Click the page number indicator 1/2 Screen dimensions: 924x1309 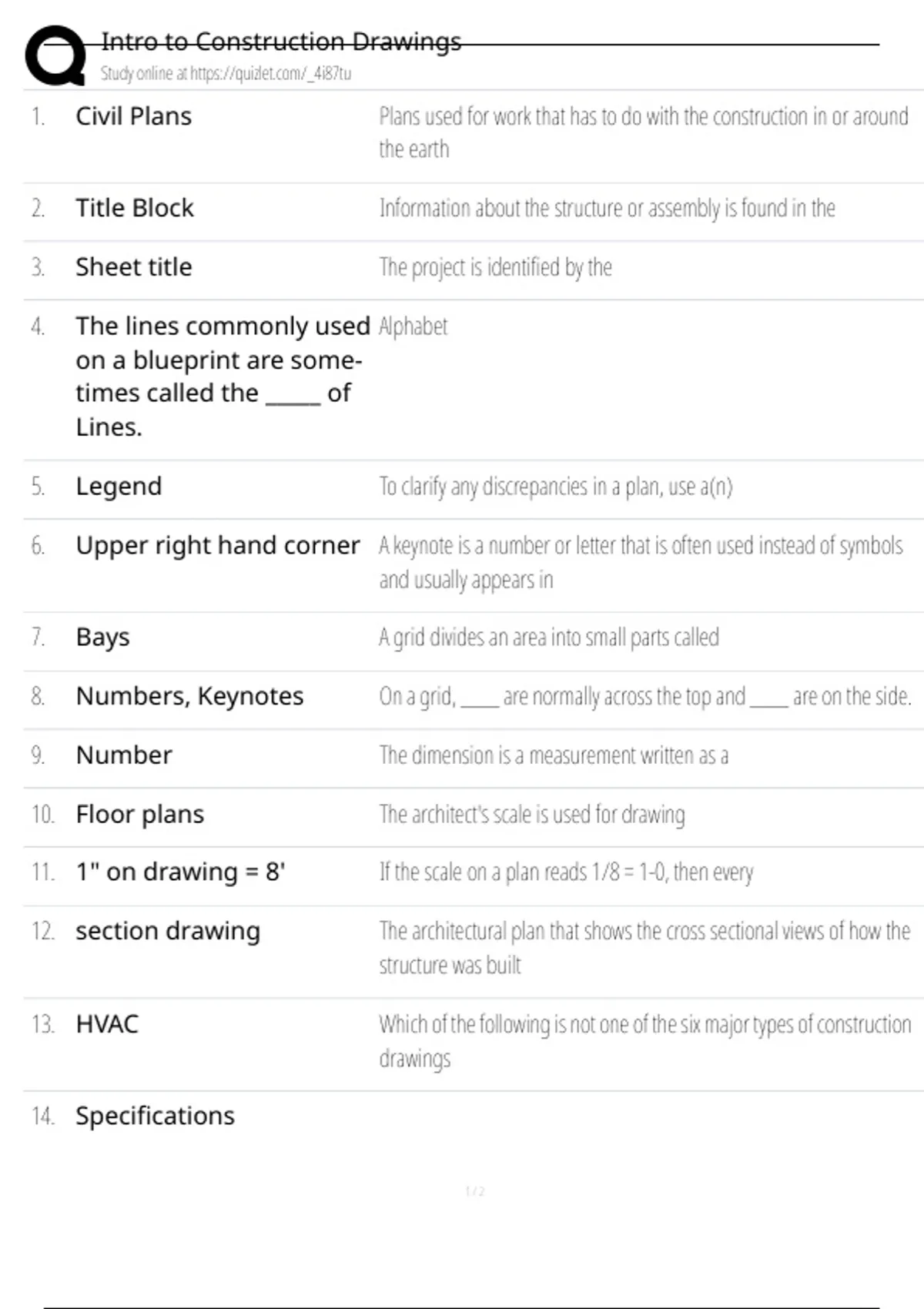475,1191
